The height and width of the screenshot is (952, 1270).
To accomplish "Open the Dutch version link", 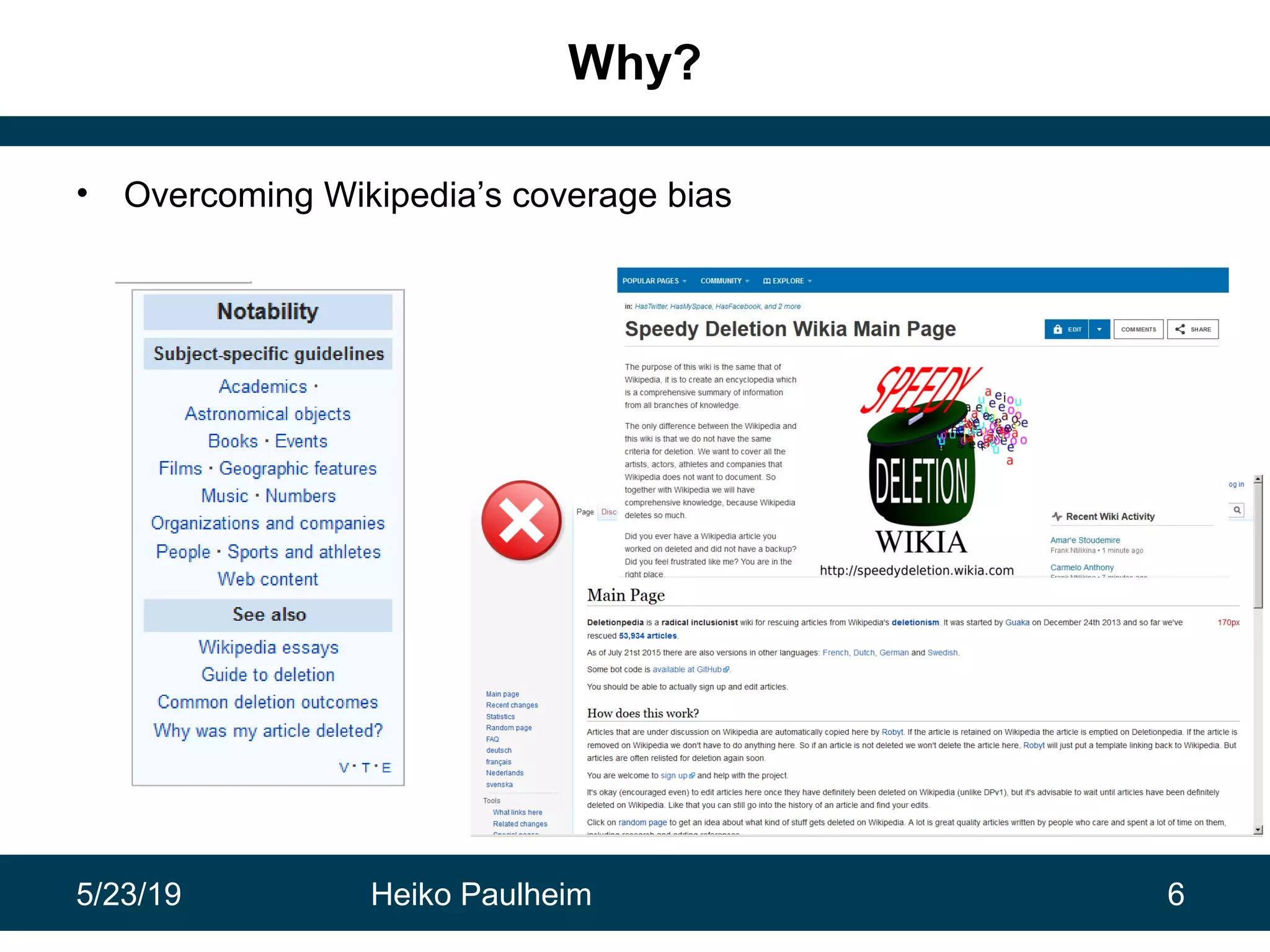I will [864, 653].
